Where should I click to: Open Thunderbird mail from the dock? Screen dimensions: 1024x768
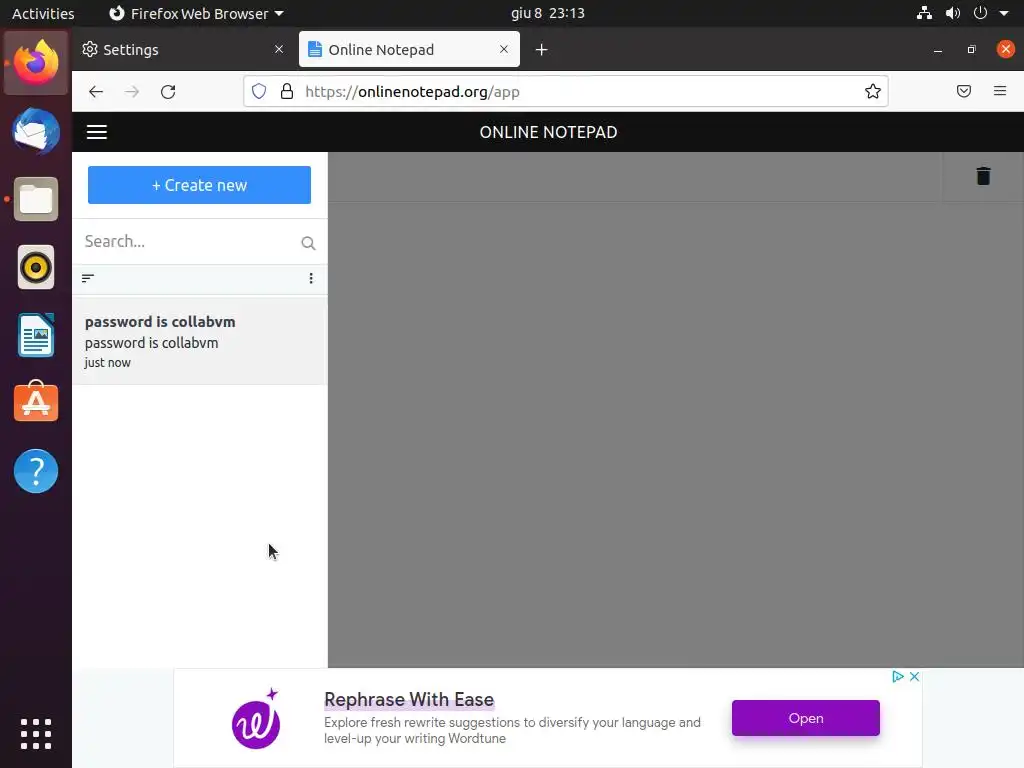36,131
